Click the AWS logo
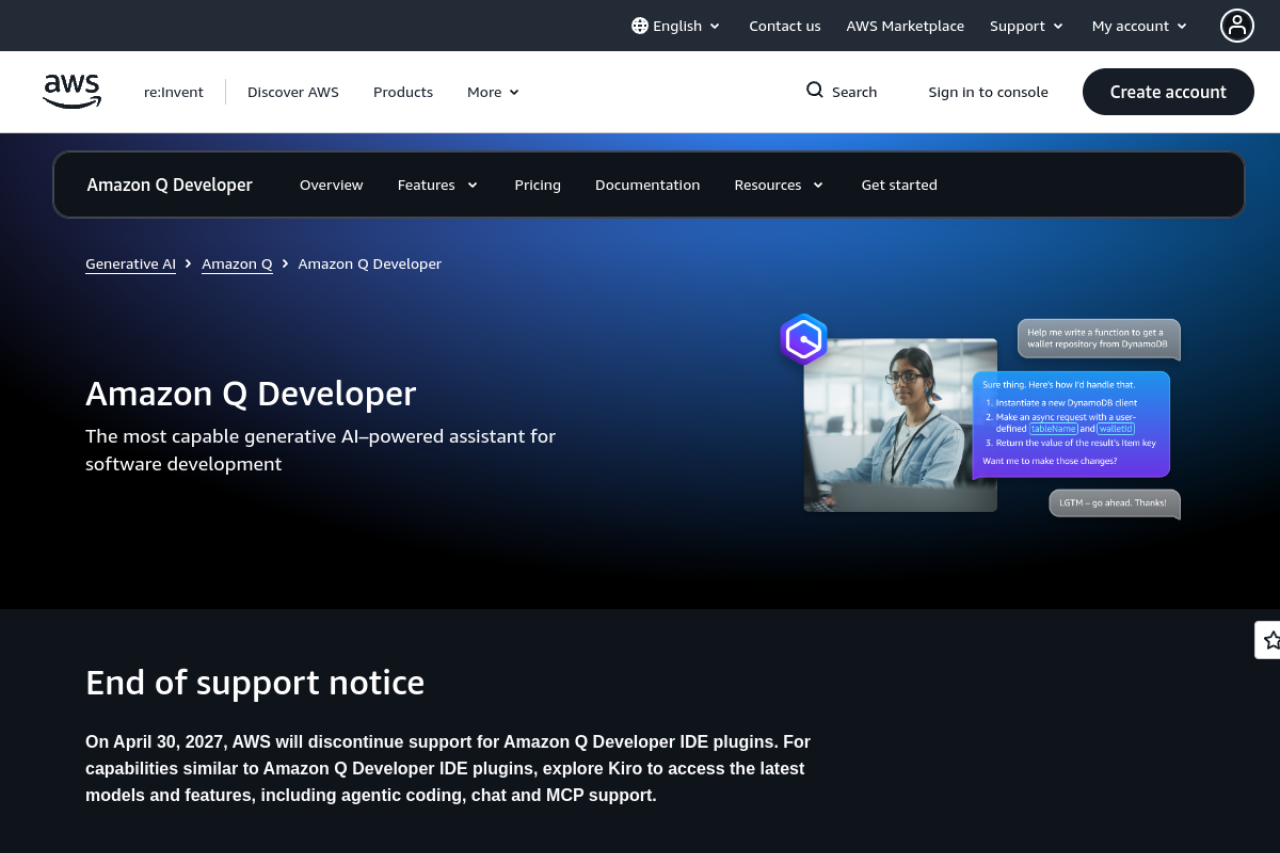This screenshot has width=1280, height=853. coord(72,92)
